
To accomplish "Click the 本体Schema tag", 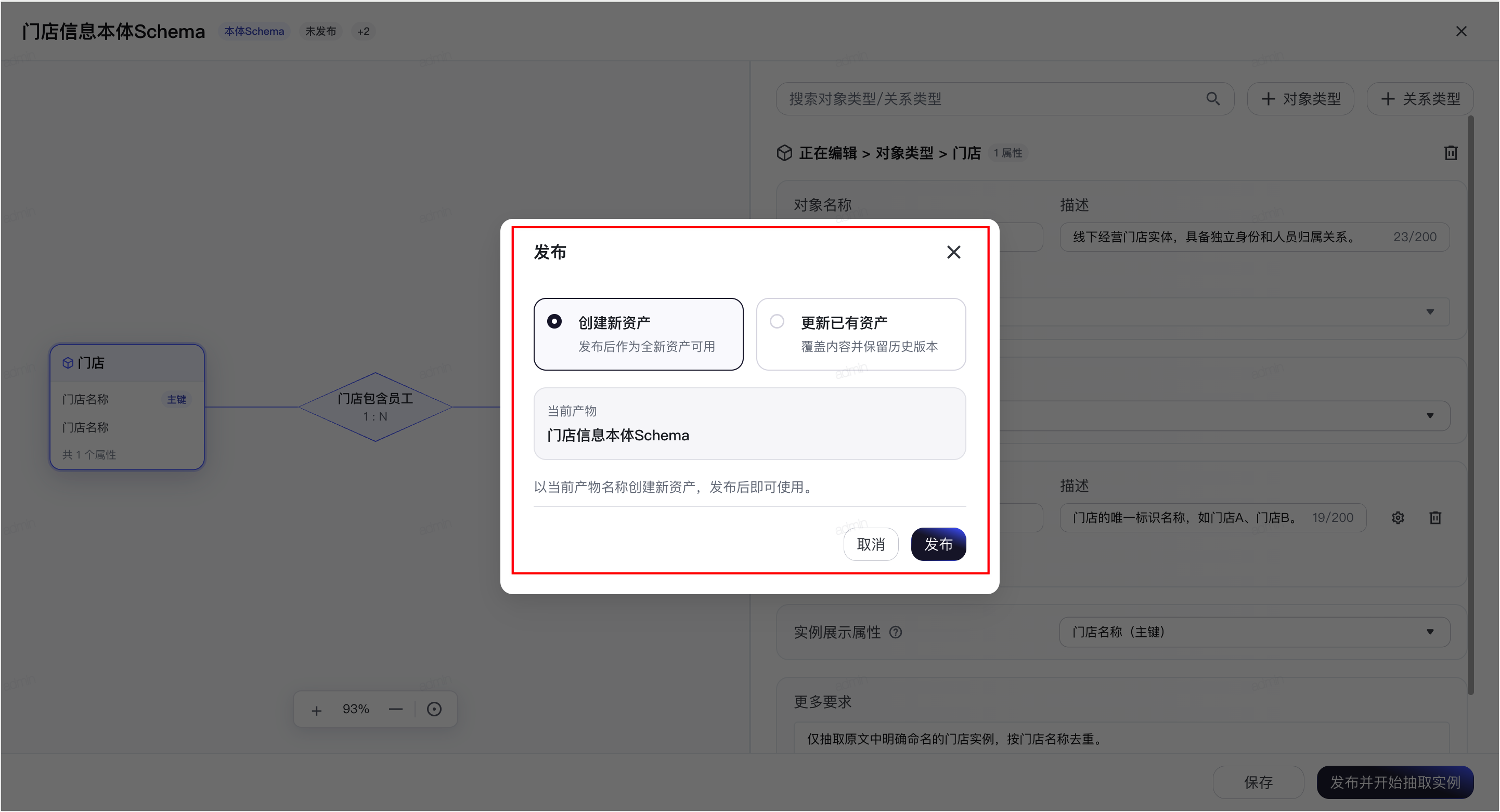I will point(254,31).
